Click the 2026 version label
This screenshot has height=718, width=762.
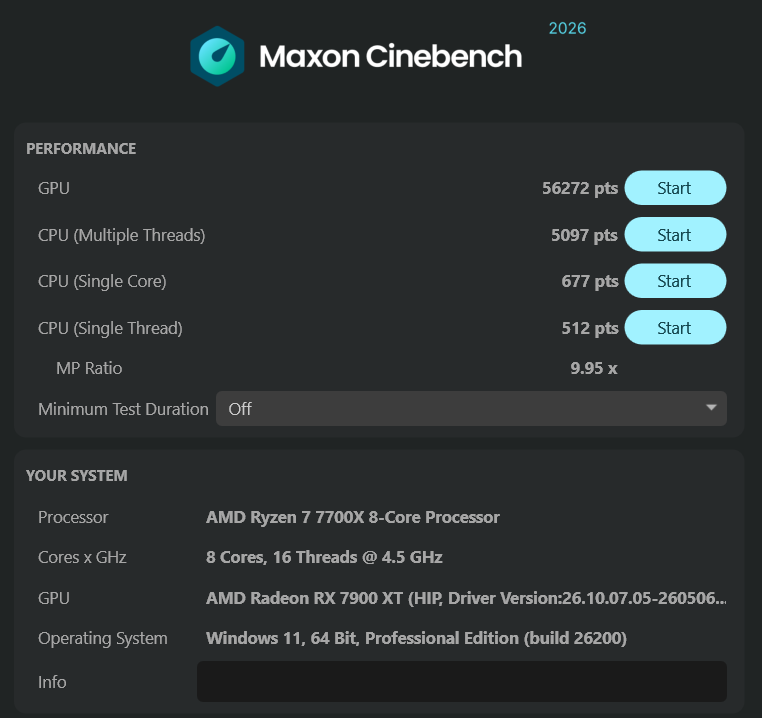pyautogui.click(x=567, y=28)
